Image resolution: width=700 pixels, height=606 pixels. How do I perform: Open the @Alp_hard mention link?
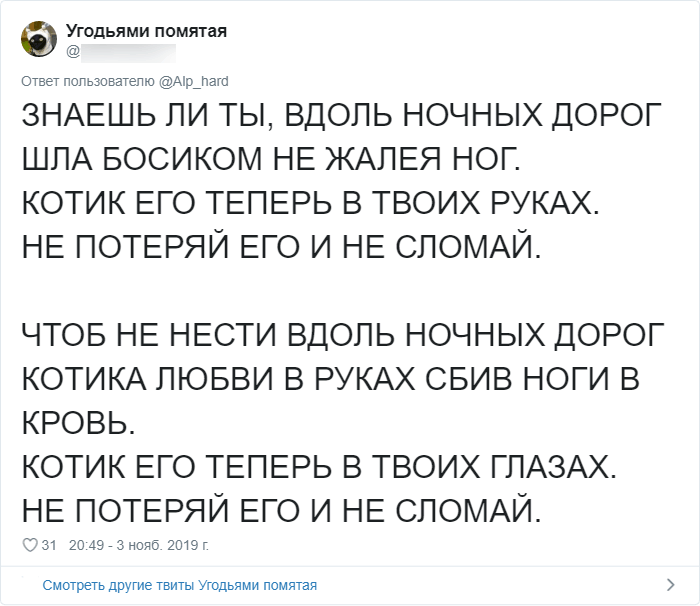click(x=194, y=81)
